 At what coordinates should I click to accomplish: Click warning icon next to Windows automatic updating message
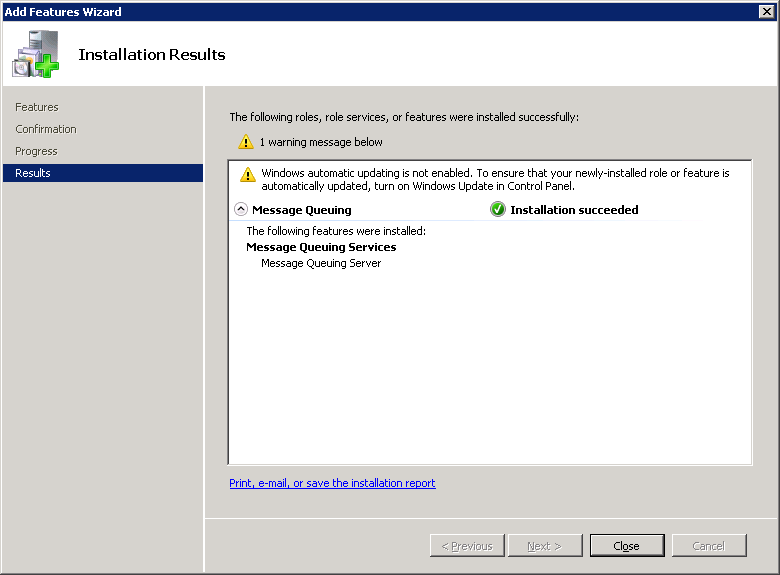tap(248, 175)
